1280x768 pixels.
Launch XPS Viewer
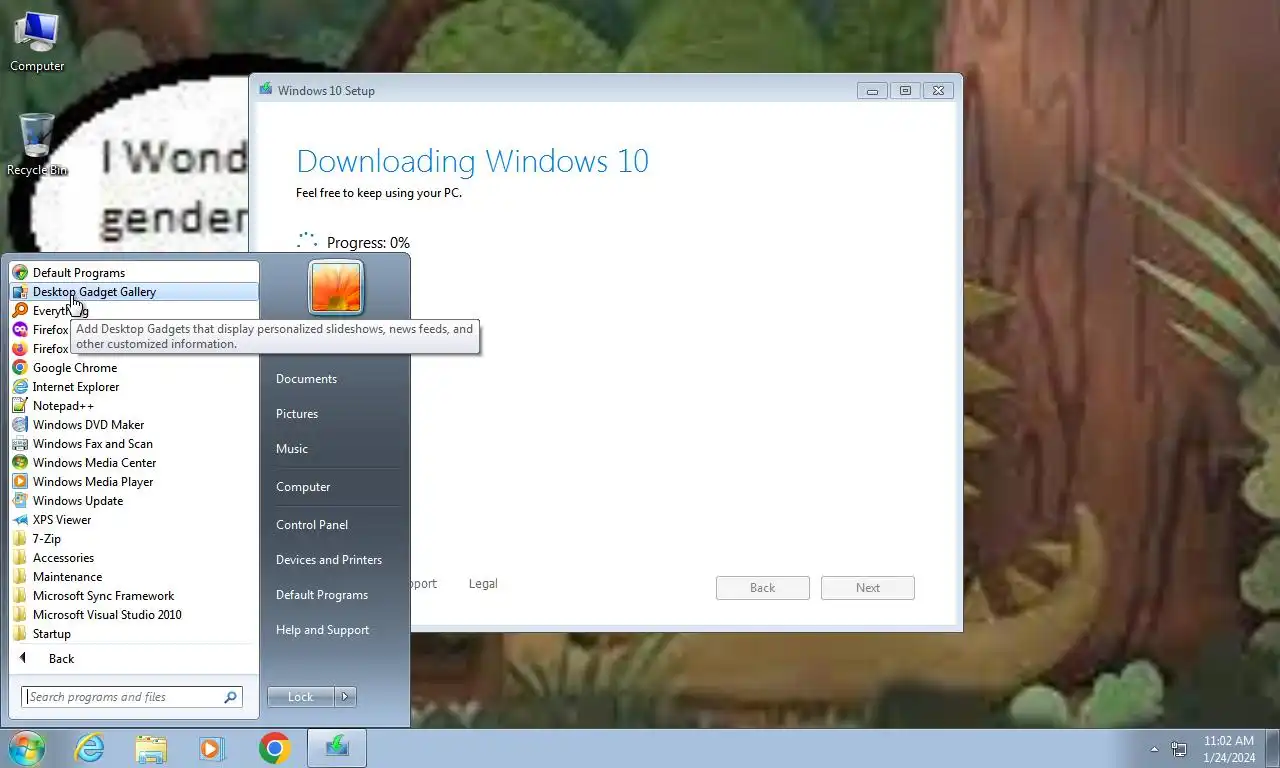[x=134, y=519]
